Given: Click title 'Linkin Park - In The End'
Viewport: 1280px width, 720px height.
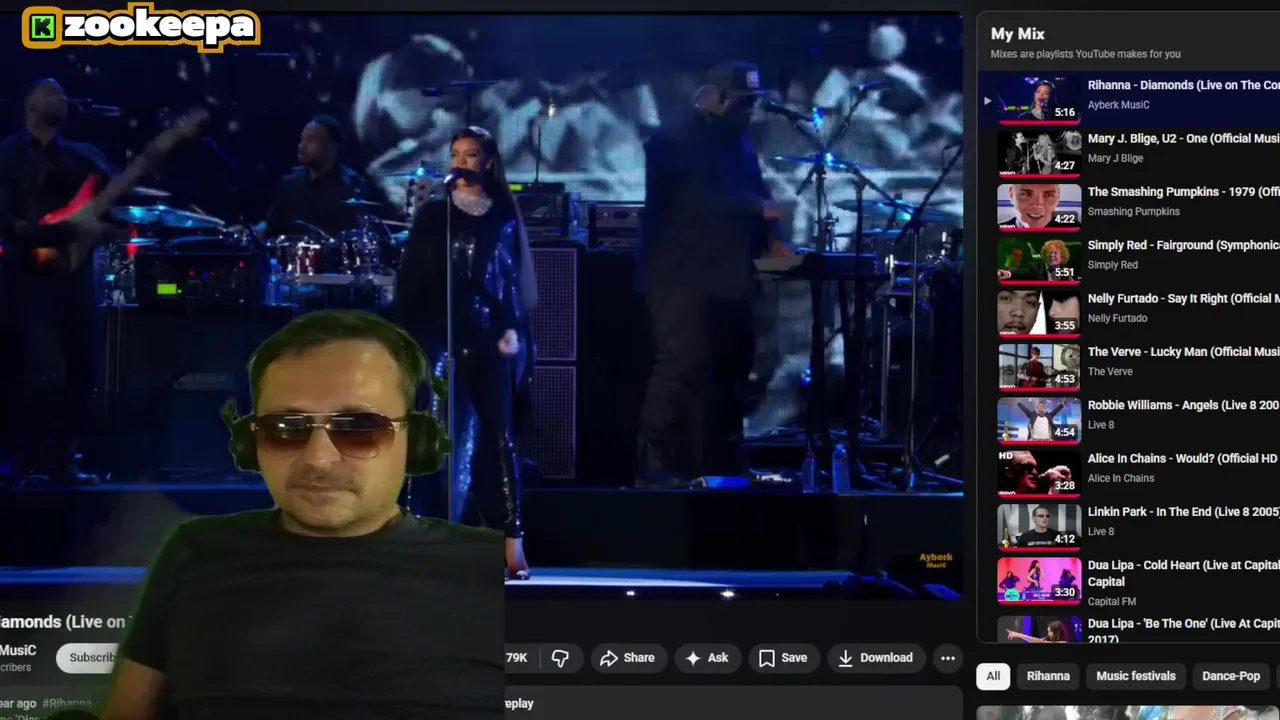Looking at the screenshot, I should 1183,512.
